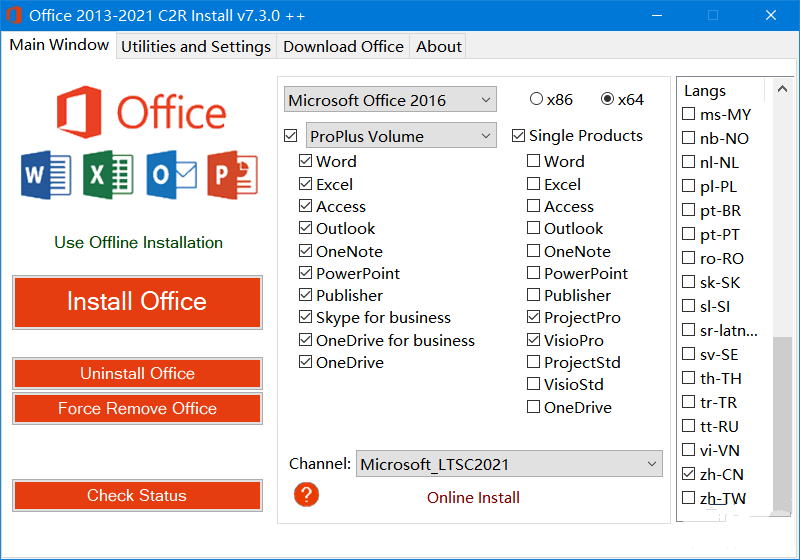
Task: Check Access under Single Products
Action: tap(533, 206)
